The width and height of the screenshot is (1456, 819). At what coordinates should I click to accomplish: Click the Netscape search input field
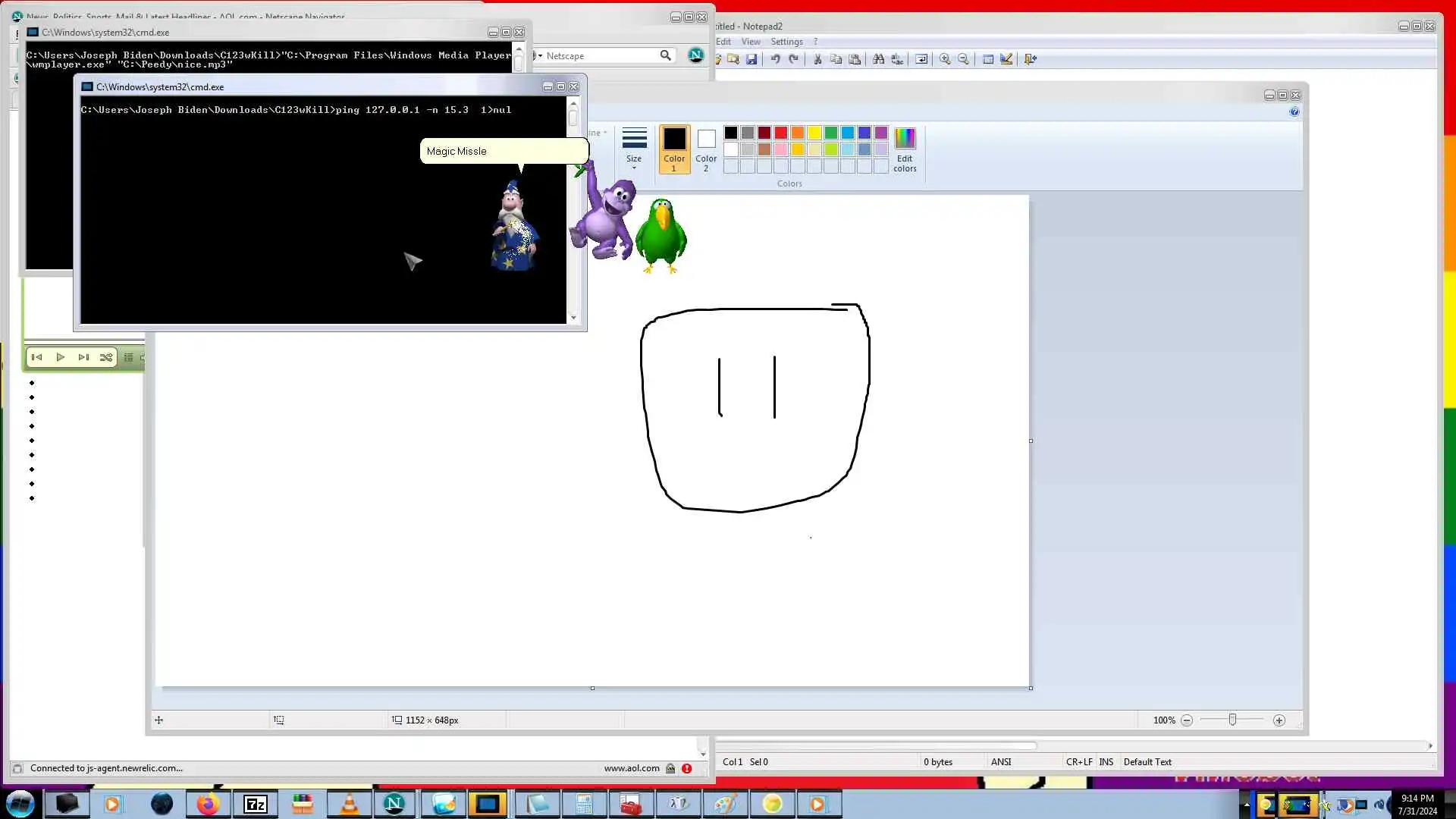[x=599, y=56]
